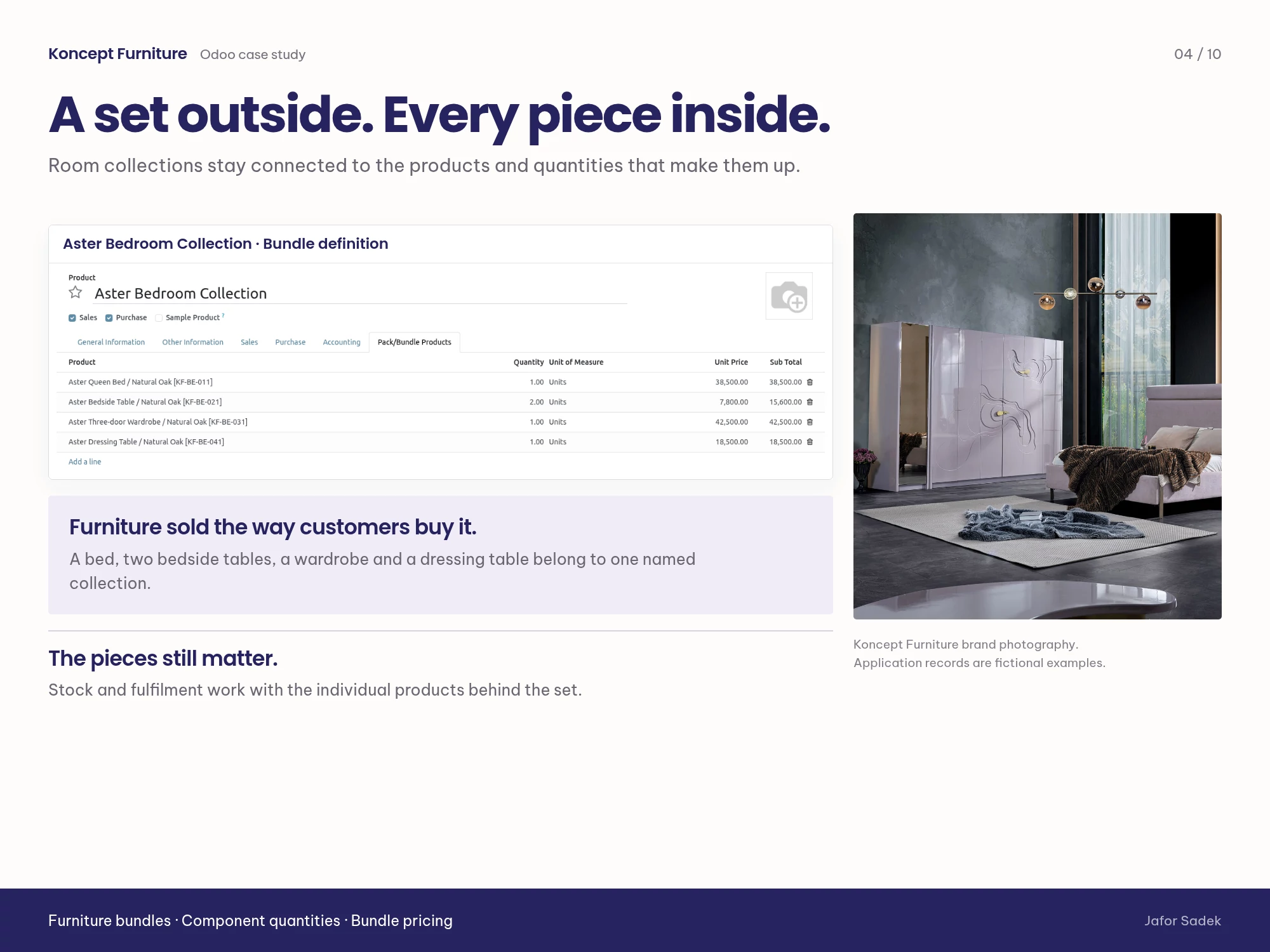Click the Quantity column header
The height and width of the screenshot is (952, 1270).
tap(528, 362)
